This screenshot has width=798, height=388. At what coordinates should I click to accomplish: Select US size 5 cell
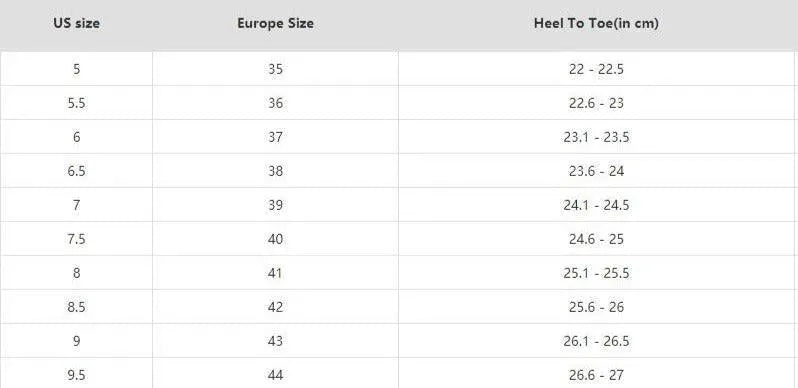(x=76, y=69)
